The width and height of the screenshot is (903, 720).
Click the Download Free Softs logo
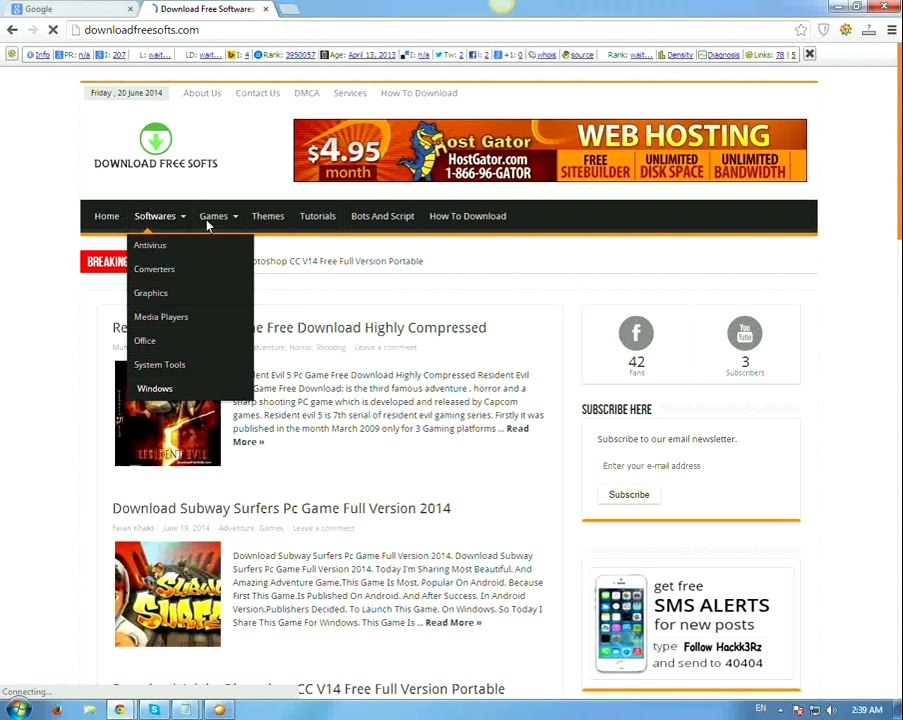coord(155,146)
